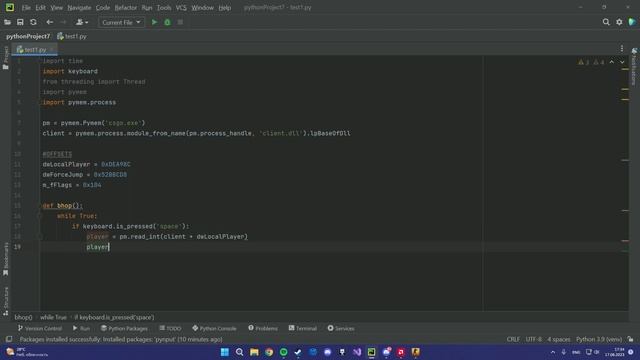
Task: Click the Stop square icon in the toolbar
Action: point(180,22)
